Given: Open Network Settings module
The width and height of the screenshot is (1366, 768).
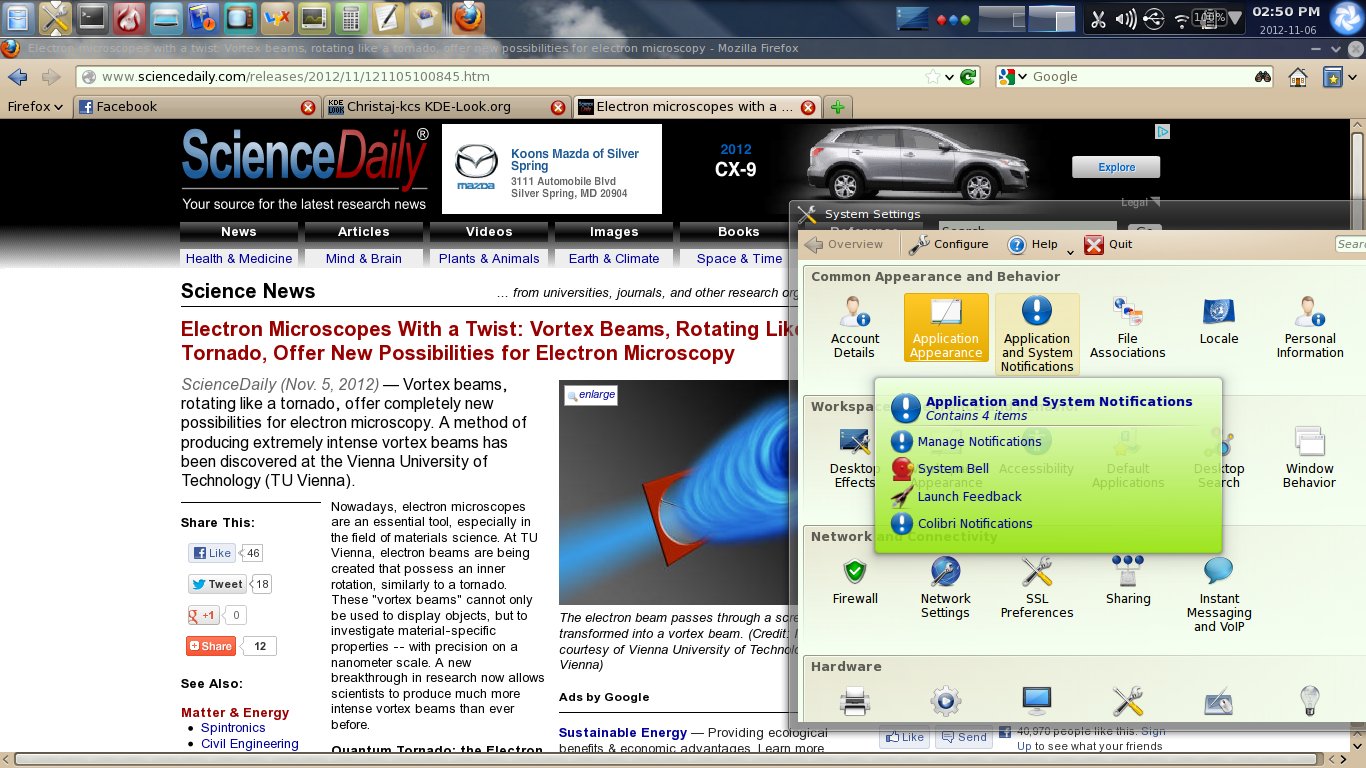Looking at the screenshot, I should click(x=946, y=588).
